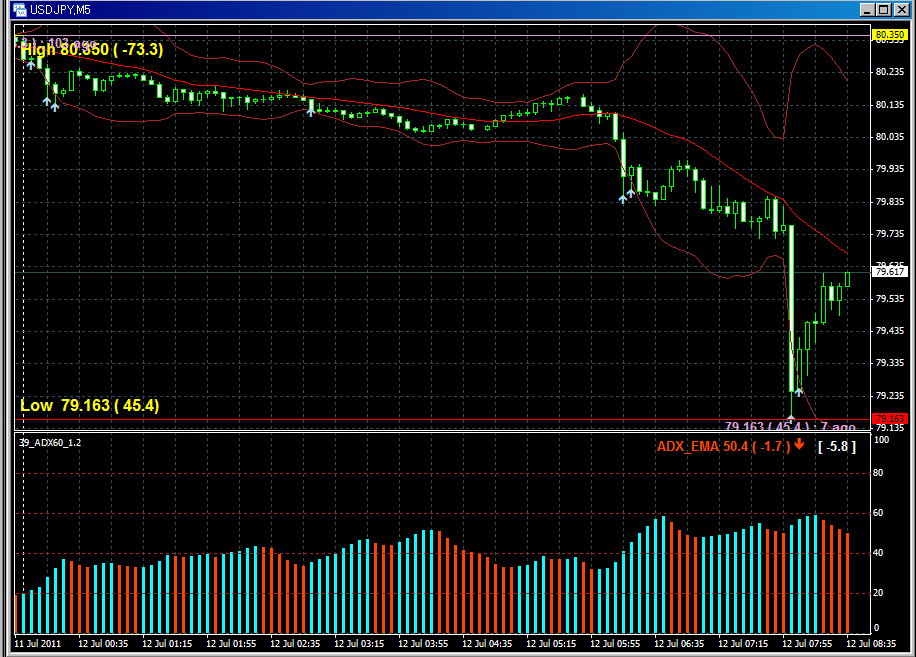Click the current price label 79.617

coord(889,271)
